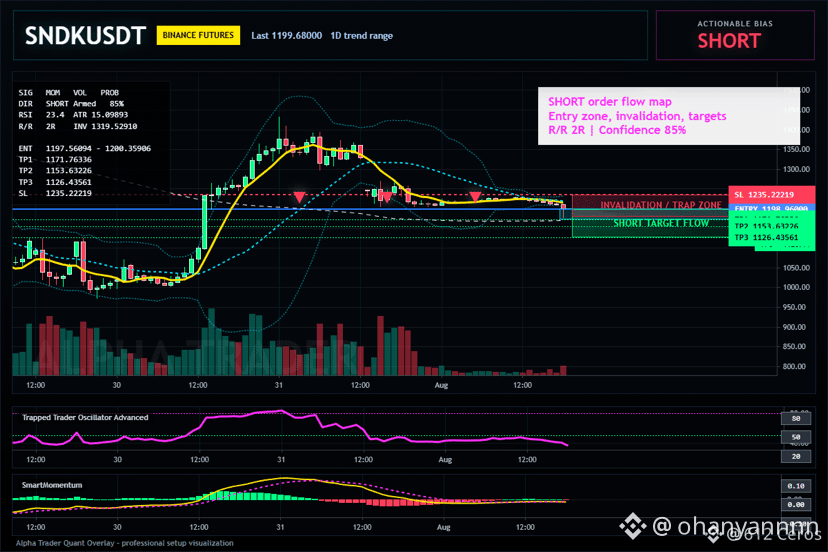
Task: Click the INVALIDATION / TRAP ZONE label
Action: point(661,205)
